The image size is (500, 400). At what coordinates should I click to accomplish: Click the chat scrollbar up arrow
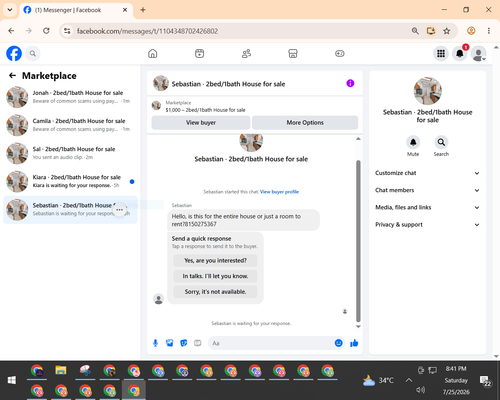(358, 139)
